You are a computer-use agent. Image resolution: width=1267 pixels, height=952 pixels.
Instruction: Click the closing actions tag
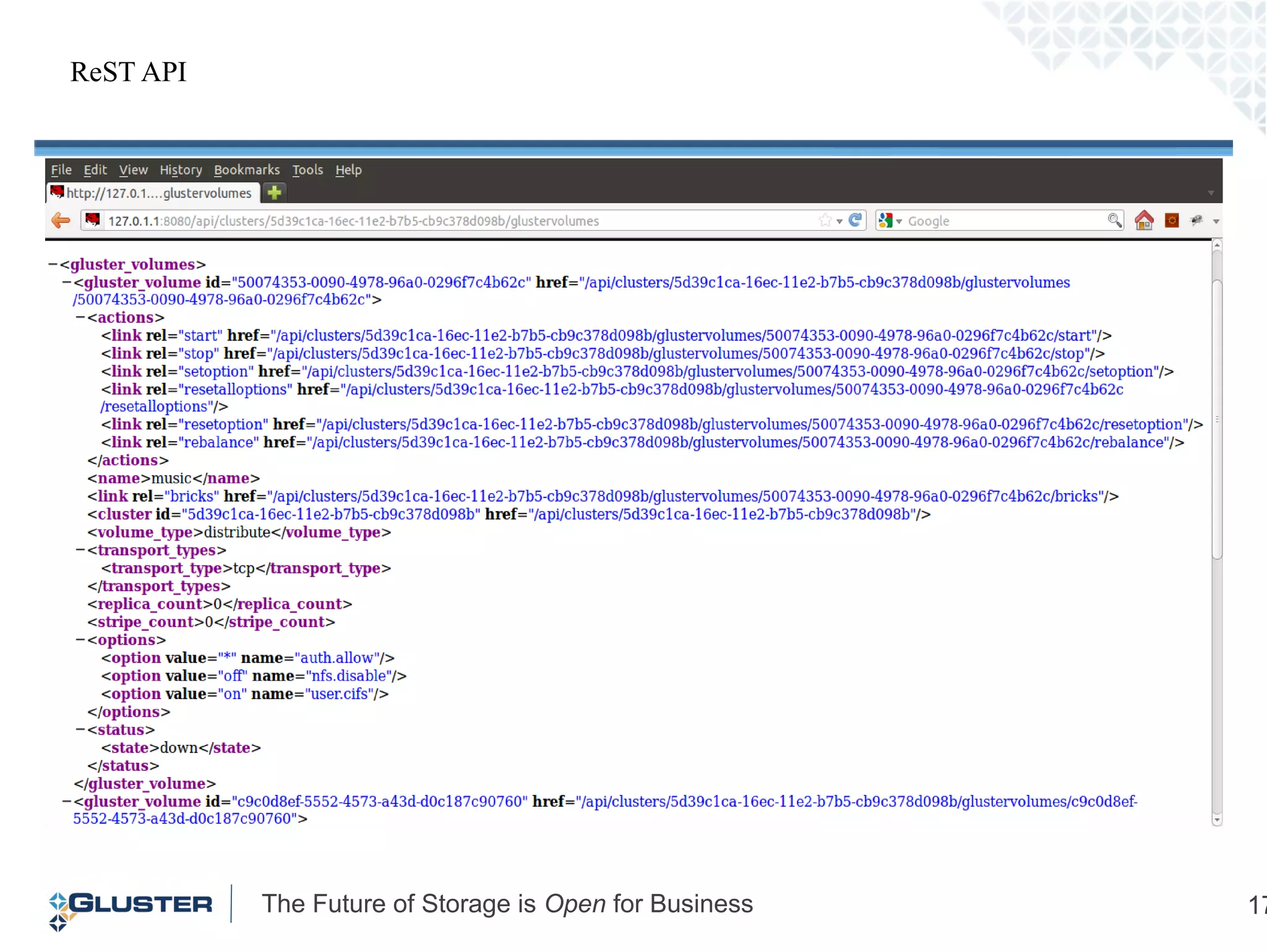point(128,461)
